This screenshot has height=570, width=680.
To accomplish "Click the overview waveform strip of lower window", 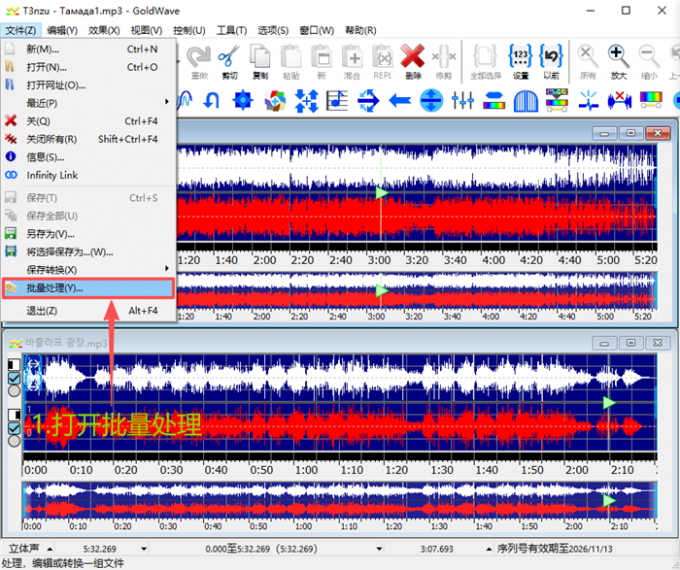I will pos(338,500).
